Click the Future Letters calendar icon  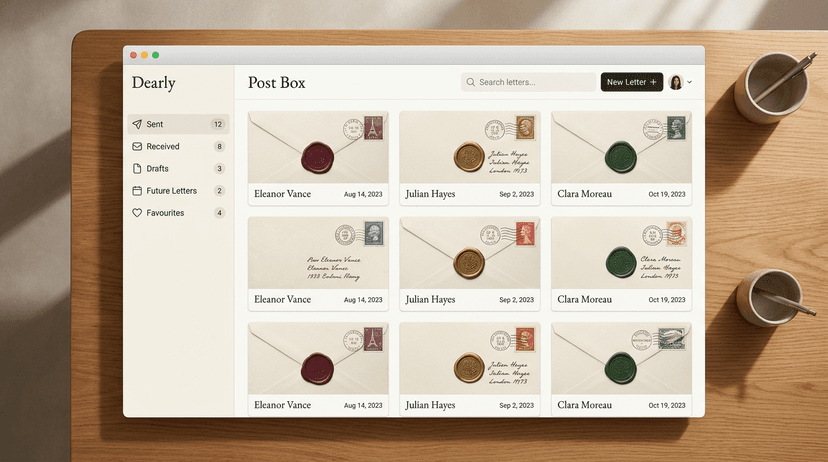[x=137, y=191]
